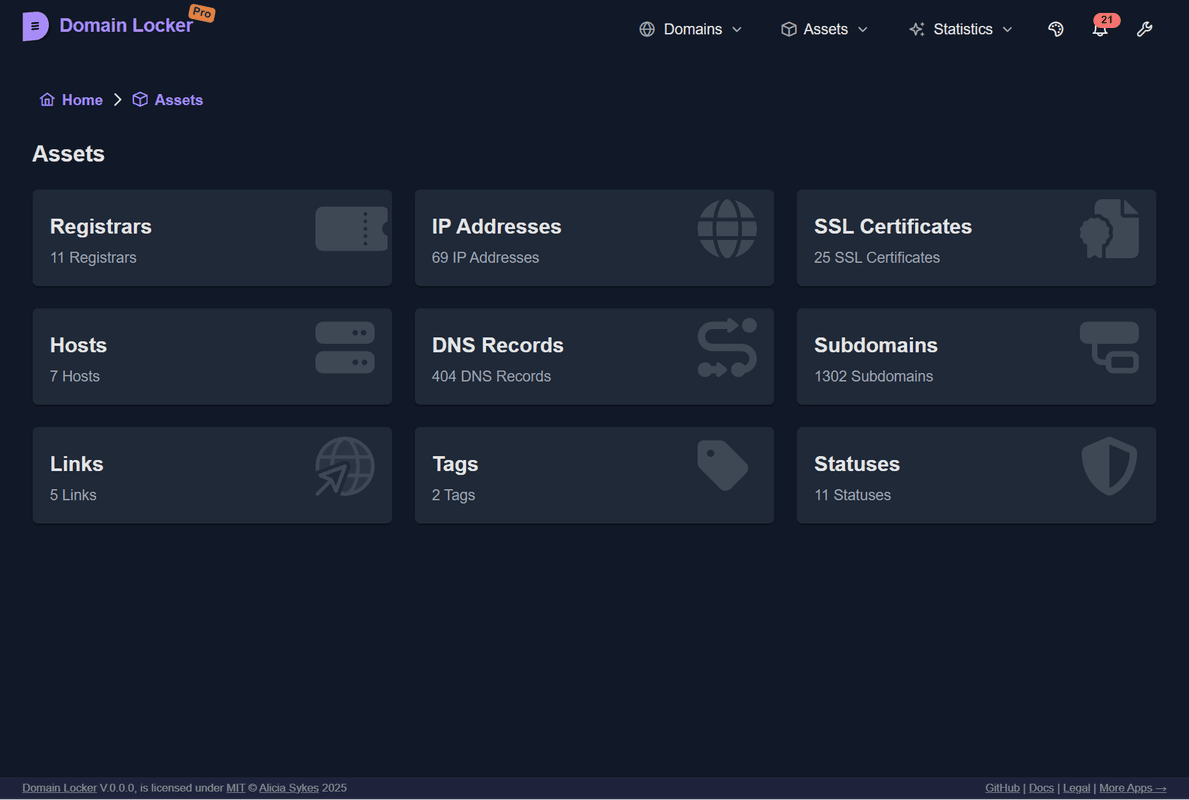Click the server icon on Hosts card
This screenshot has height=800, width=1189.
coord(345,348)
